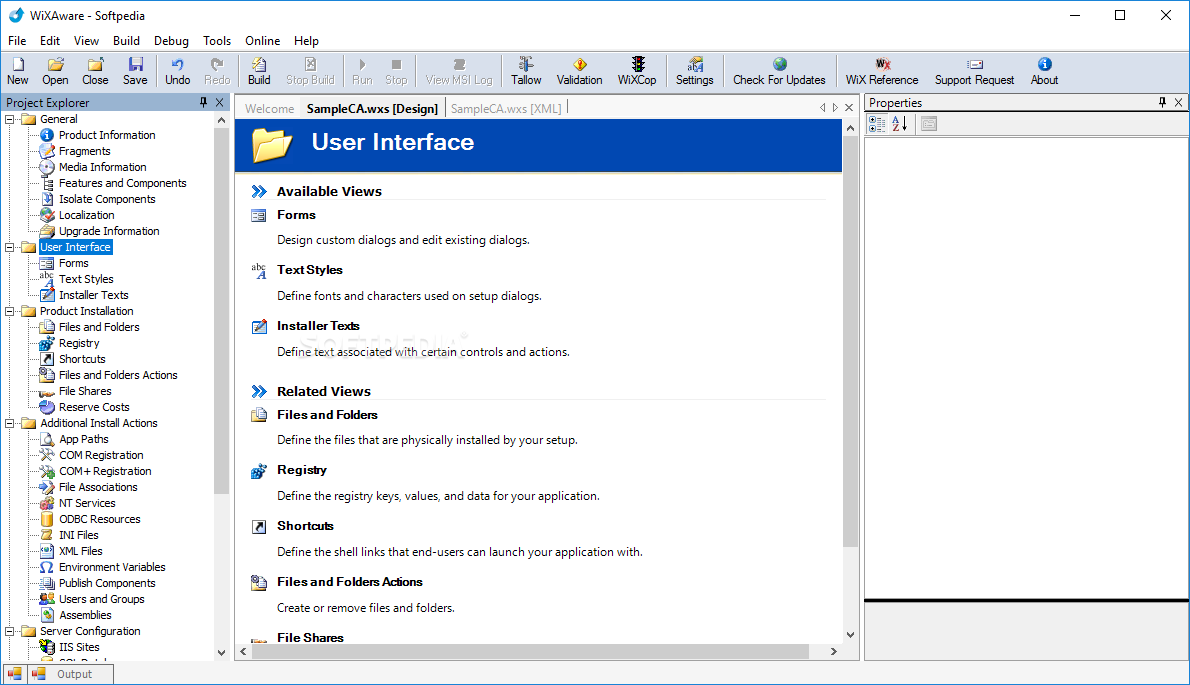Collapse the User Interface tree node

point(10,247)
